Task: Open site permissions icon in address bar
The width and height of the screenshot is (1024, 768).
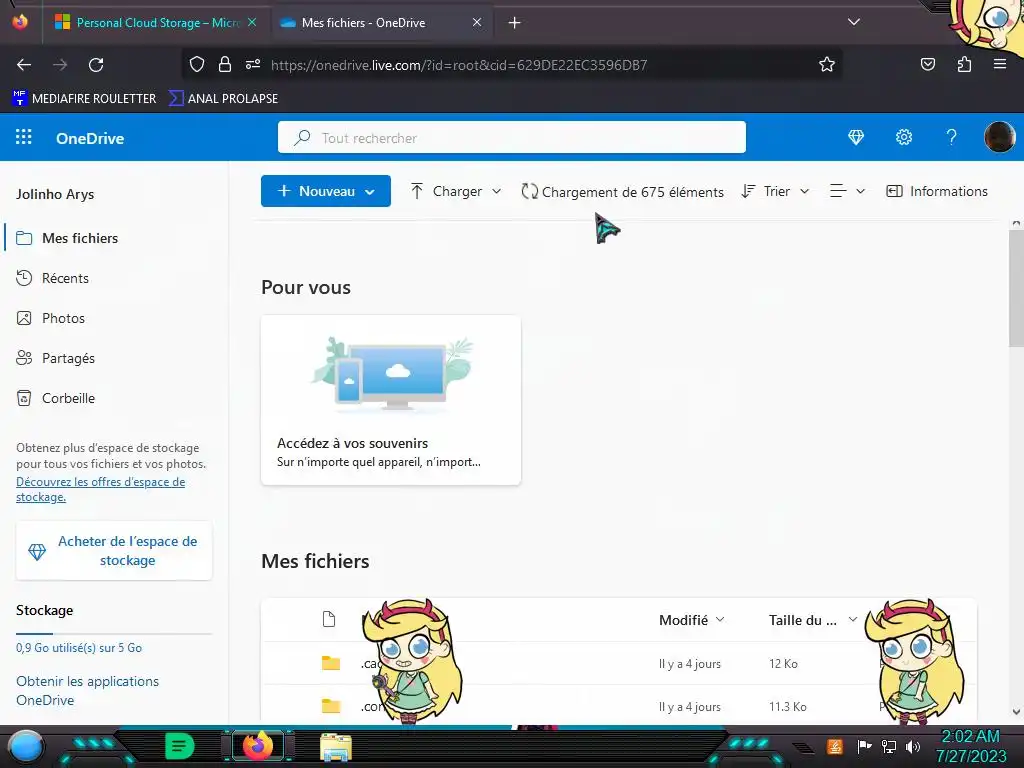Action: click(x=253, y=64)
